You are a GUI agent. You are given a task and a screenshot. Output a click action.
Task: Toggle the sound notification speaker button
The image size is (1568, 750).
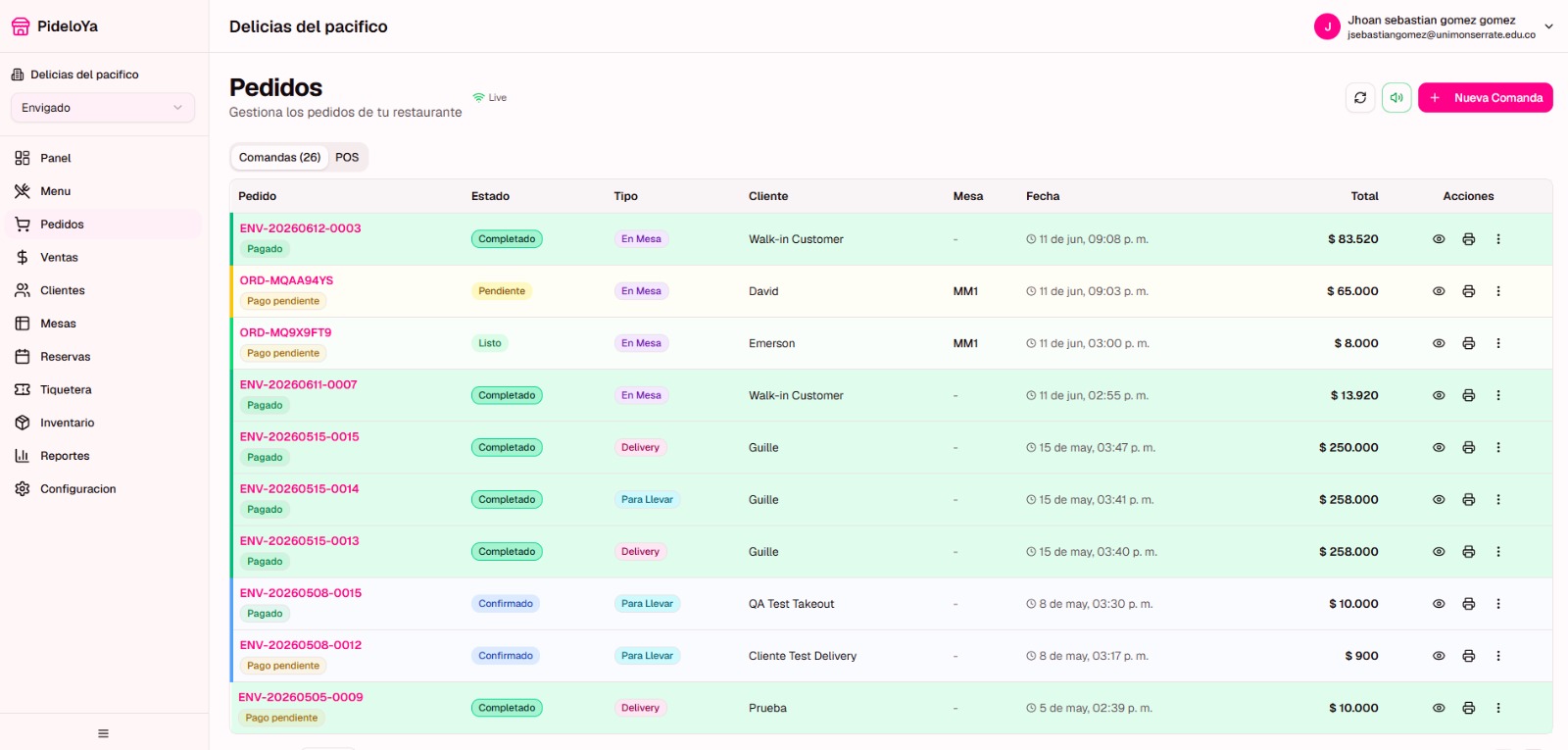coord(1396,98)
